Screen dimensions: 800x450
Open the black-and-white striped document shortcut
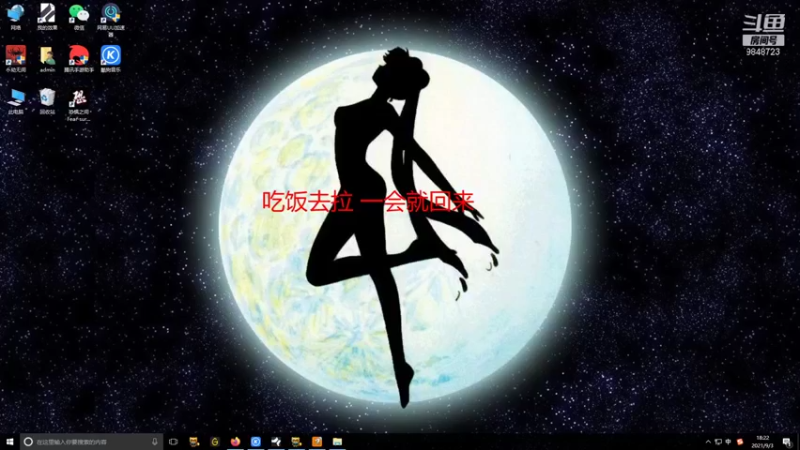click(x=47, y=16)
